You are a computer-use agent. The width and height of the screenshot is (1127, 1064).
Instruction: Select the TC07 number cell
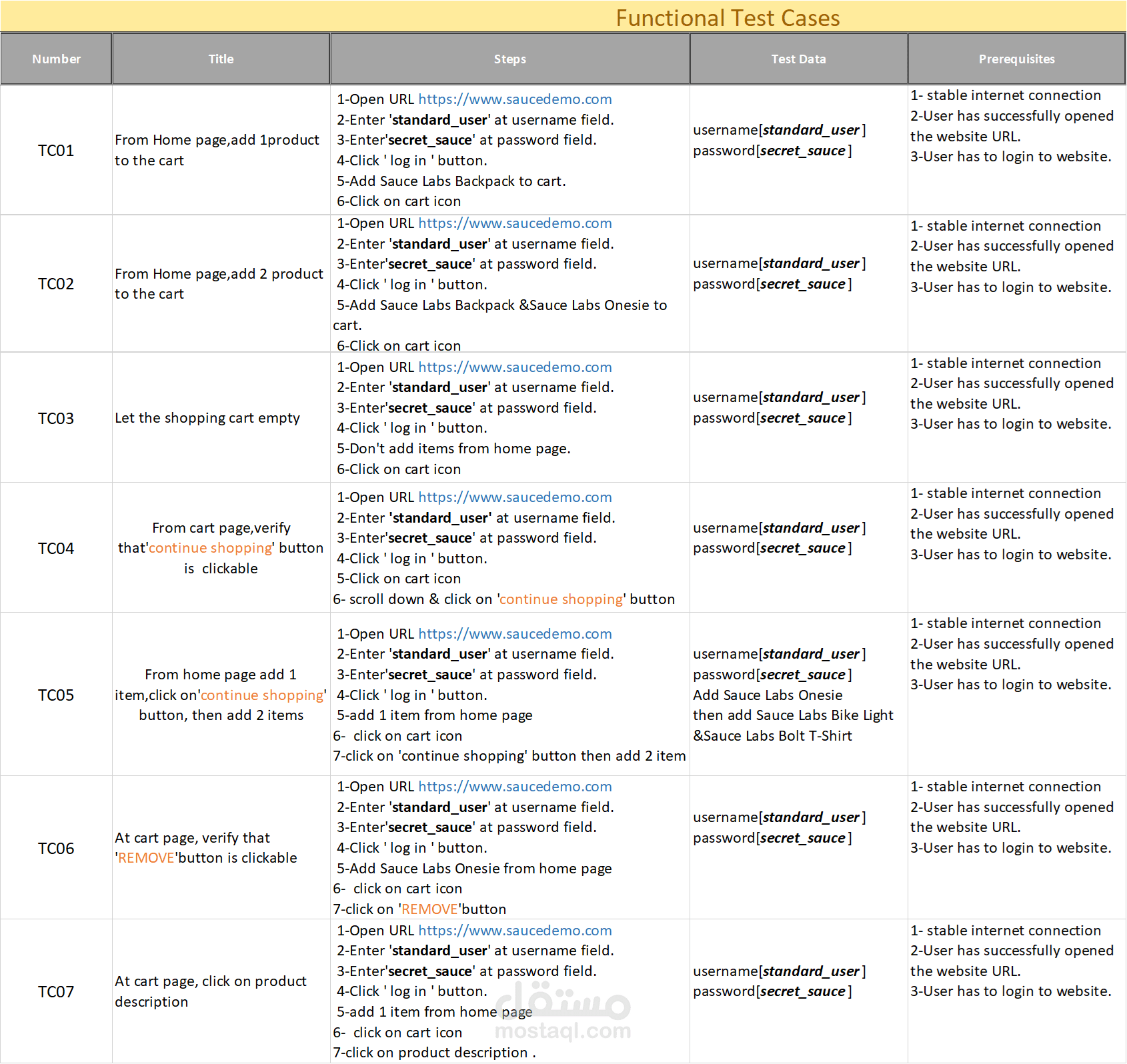[x=56, y=992]
